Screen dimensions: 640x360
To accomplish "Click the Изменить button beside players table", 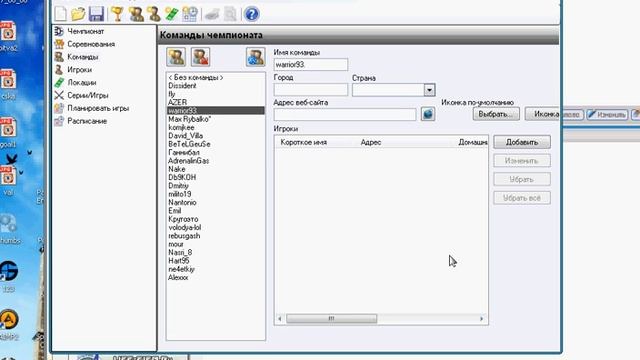I will coord(522,161).
